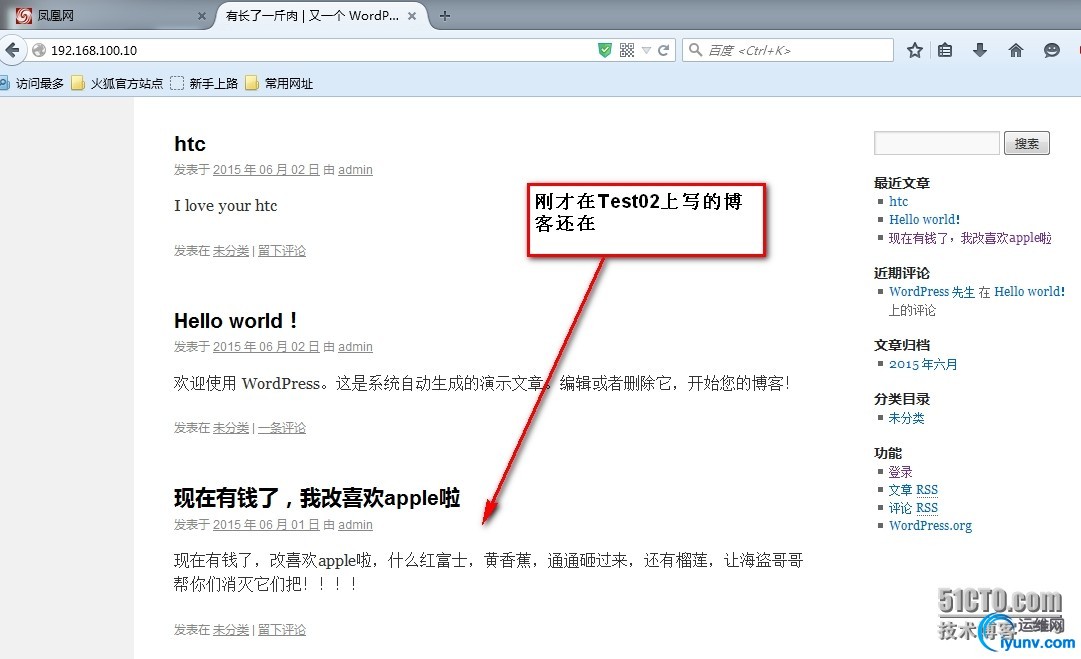Open 访问最多 bookmark
This screenshot has height=659, width=1081.
click(32, 83)
